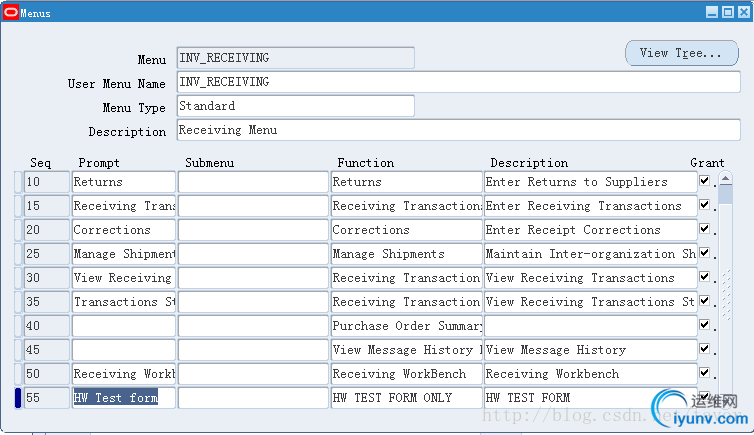Image resolution: width=754 pixels, height=435 pixels.
Task: Open the Menu Type list showing Standard
Action: 295,106
